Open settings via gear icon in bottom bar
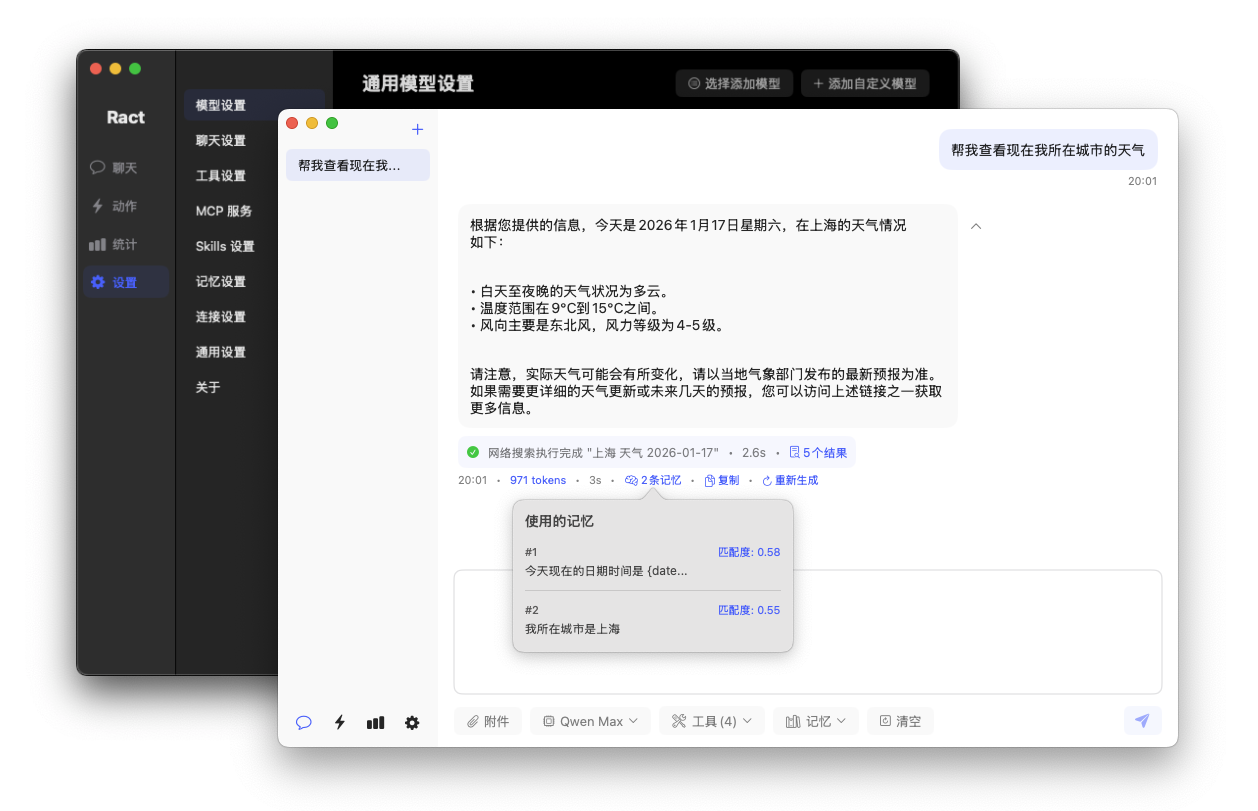 click(x=412, y=722)
